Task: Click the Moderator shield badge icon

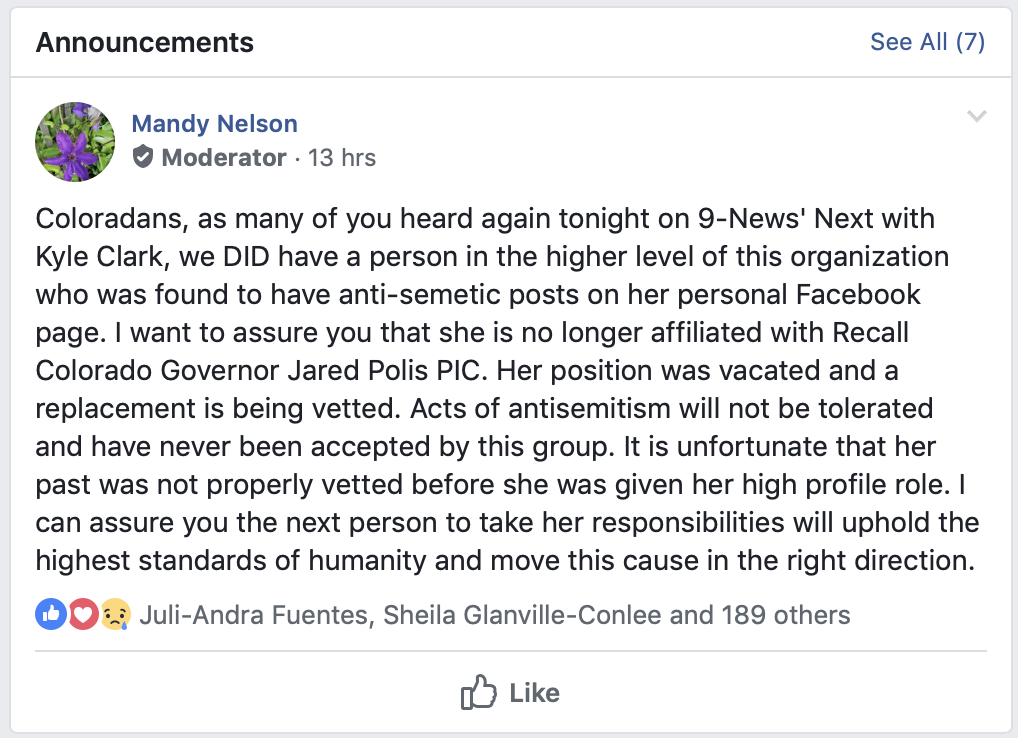Action: click(143, 157)
